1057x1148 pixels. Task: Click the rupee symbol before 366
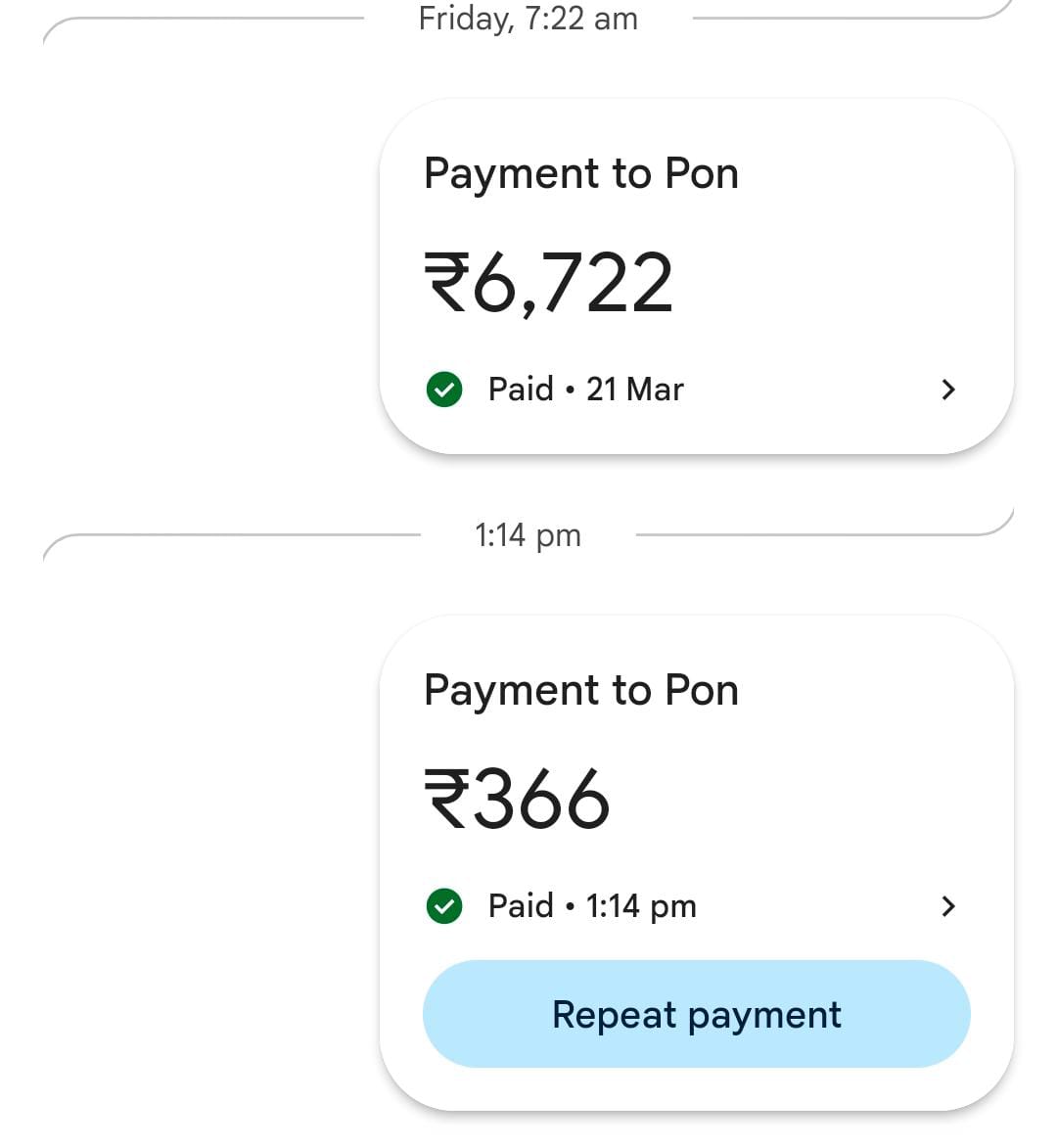pyautogui.click(x=446, y=799)
